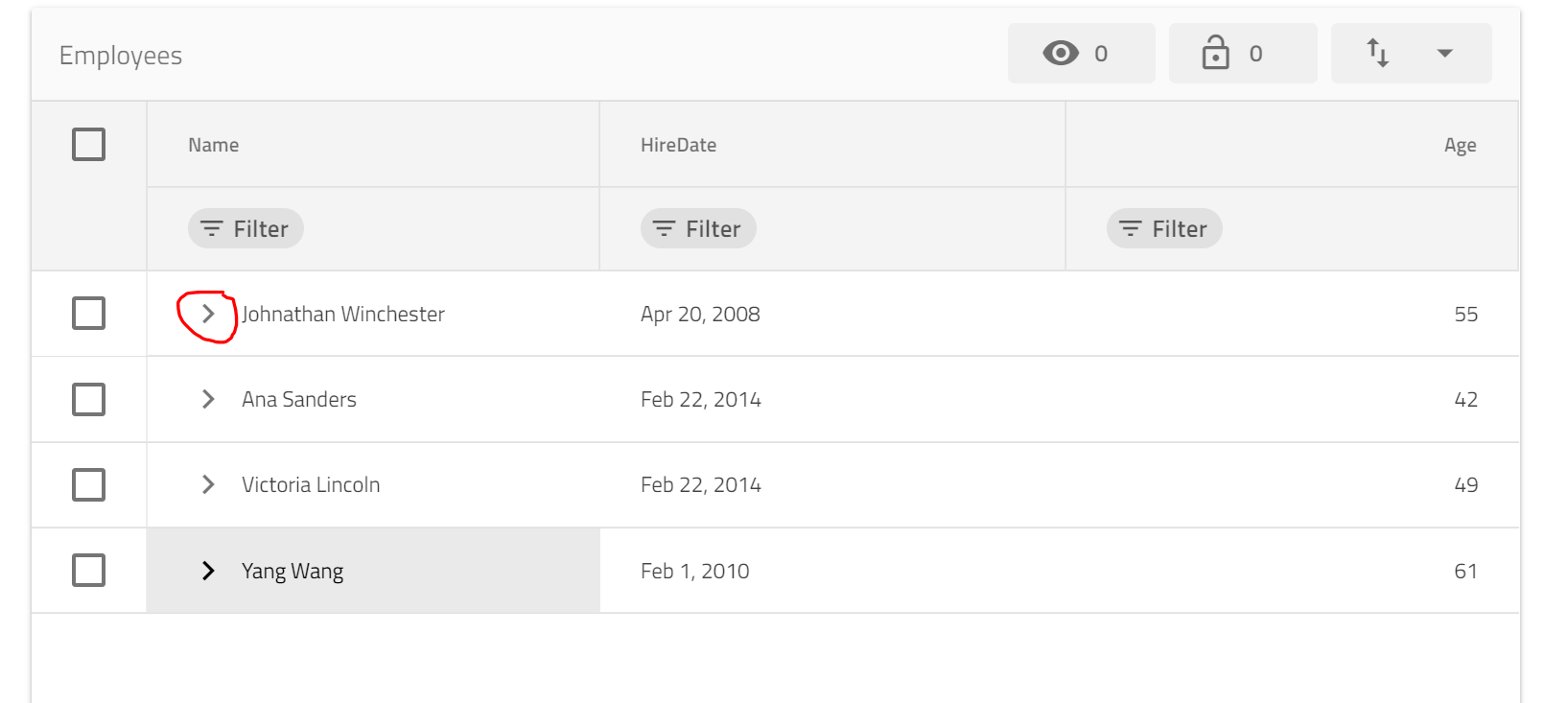1568x703 pixels.
Task: Click the eye icon showing hidden columns count
Action: coord(1060,53)
